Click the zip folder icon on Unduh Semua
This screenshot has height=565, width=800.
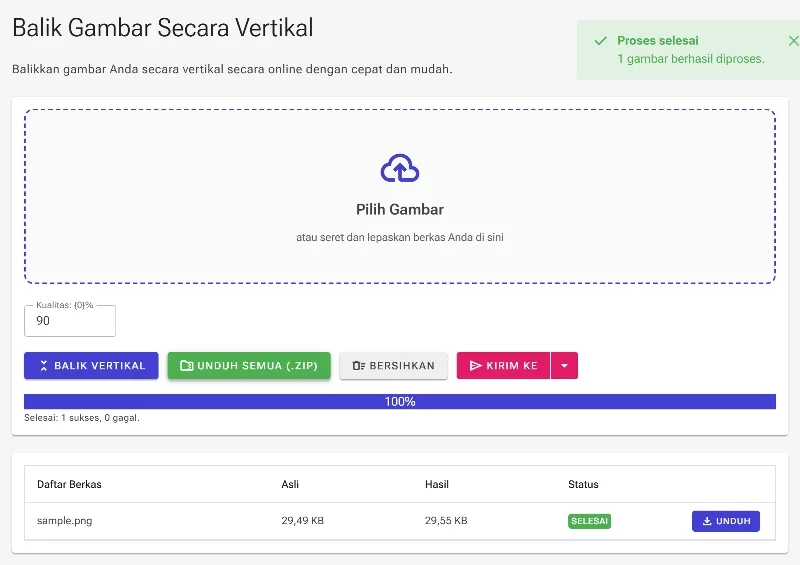187,365
